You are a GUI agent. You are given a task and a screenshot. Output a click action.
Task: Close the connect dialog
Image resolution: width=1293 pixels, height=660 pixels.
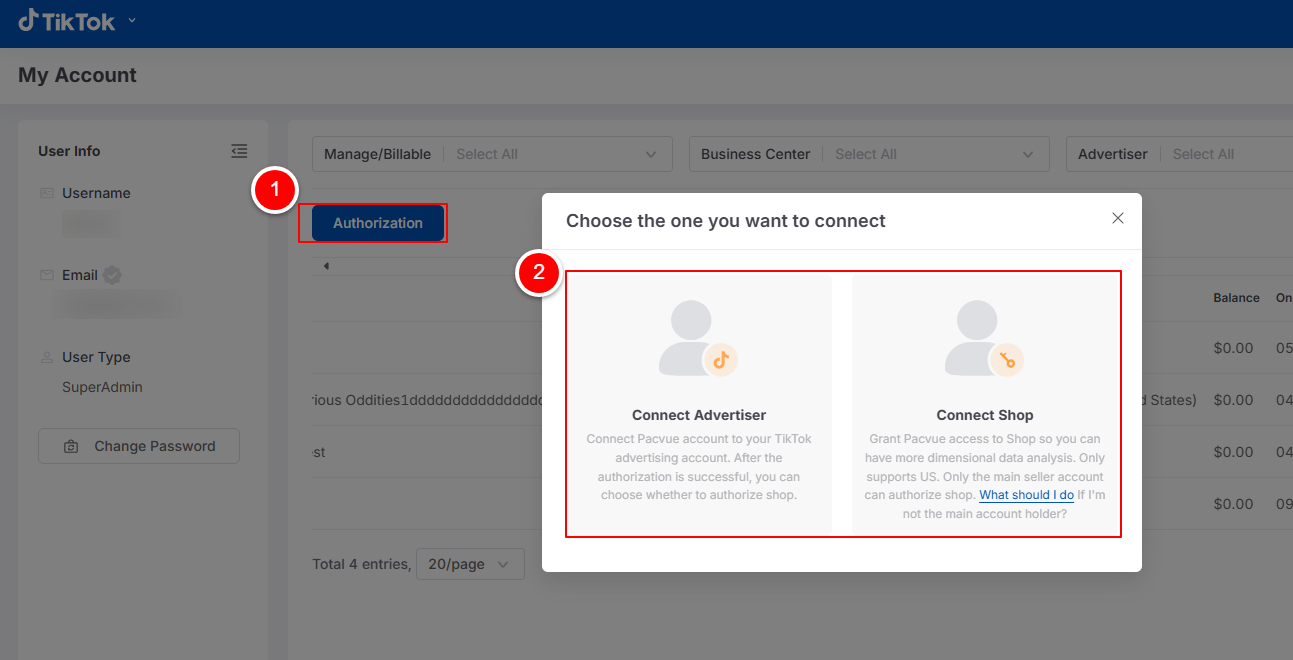click(1118, 218)
